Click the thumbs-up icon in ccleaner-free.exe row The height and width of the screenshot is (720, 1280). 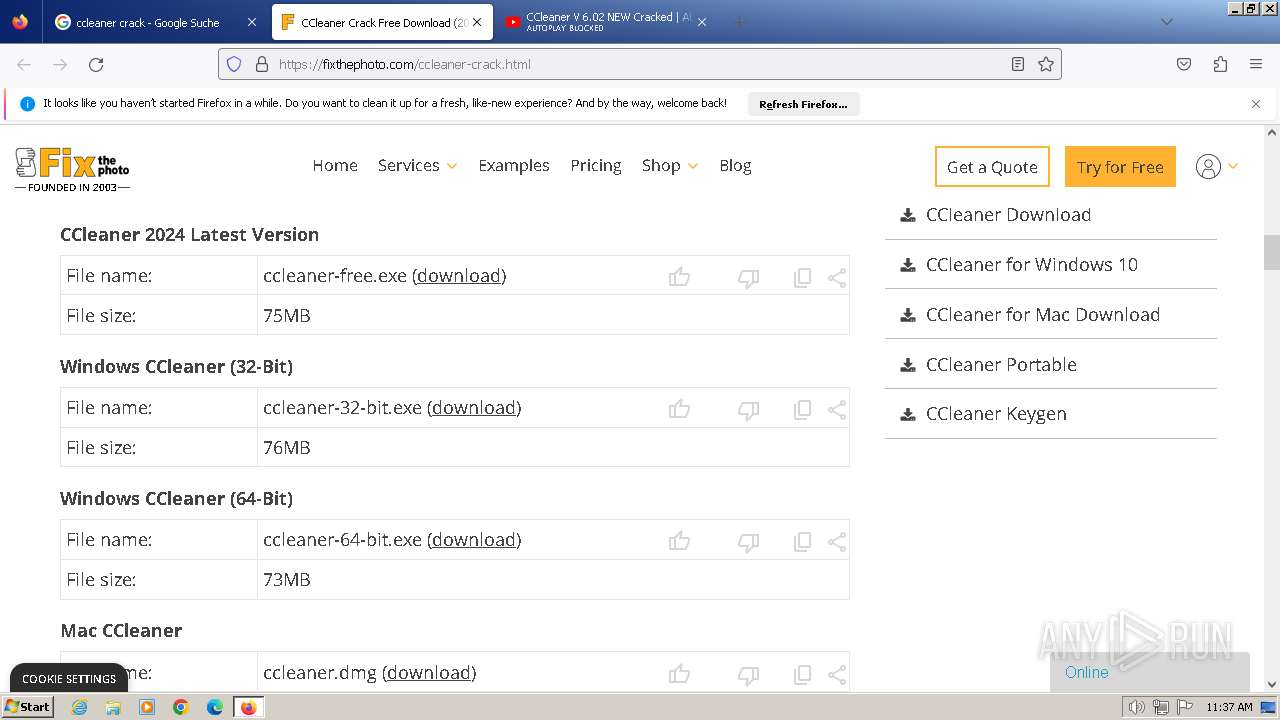click(x=680, y=277)
